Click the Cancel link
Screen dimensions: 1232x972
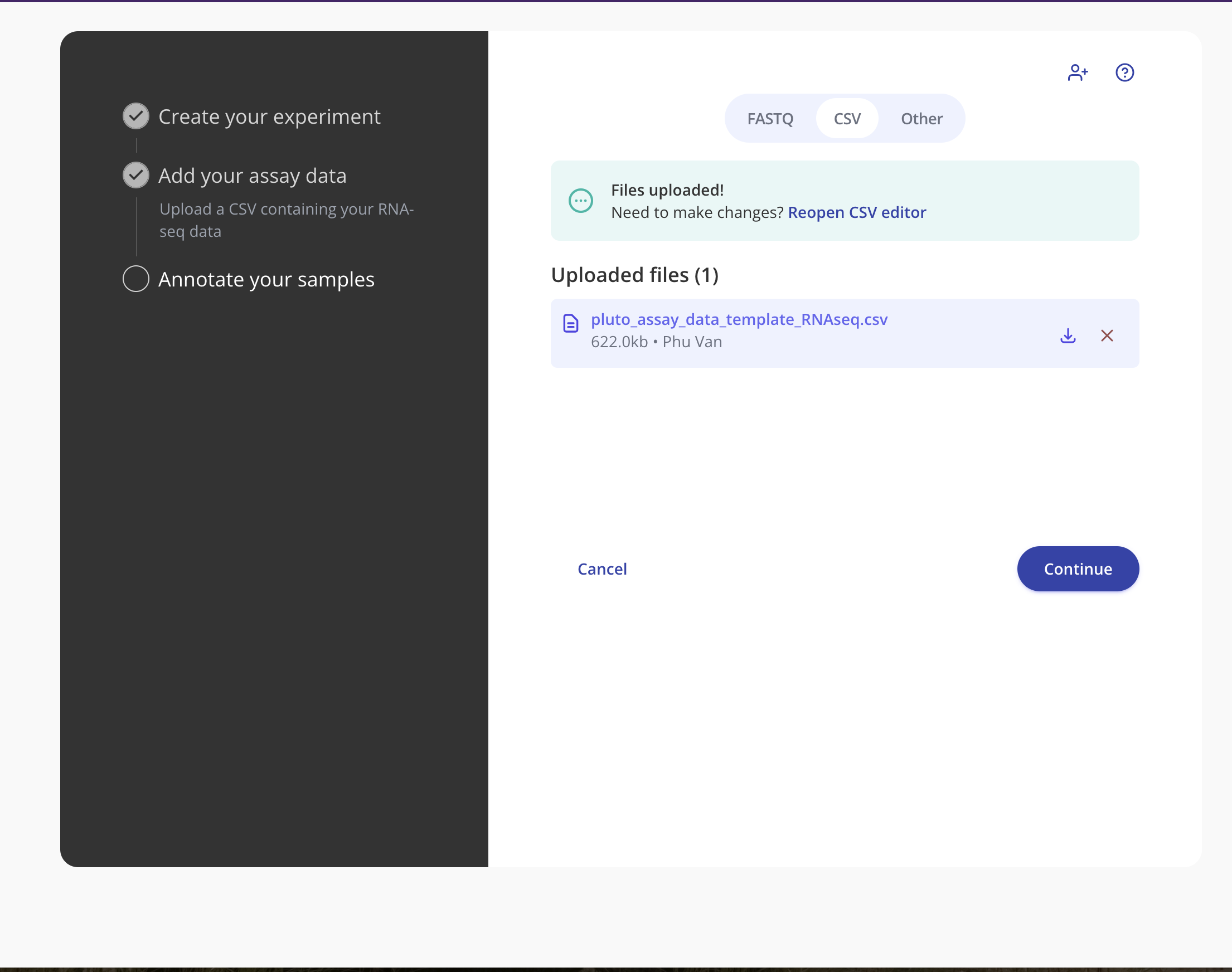coord(602,568)
